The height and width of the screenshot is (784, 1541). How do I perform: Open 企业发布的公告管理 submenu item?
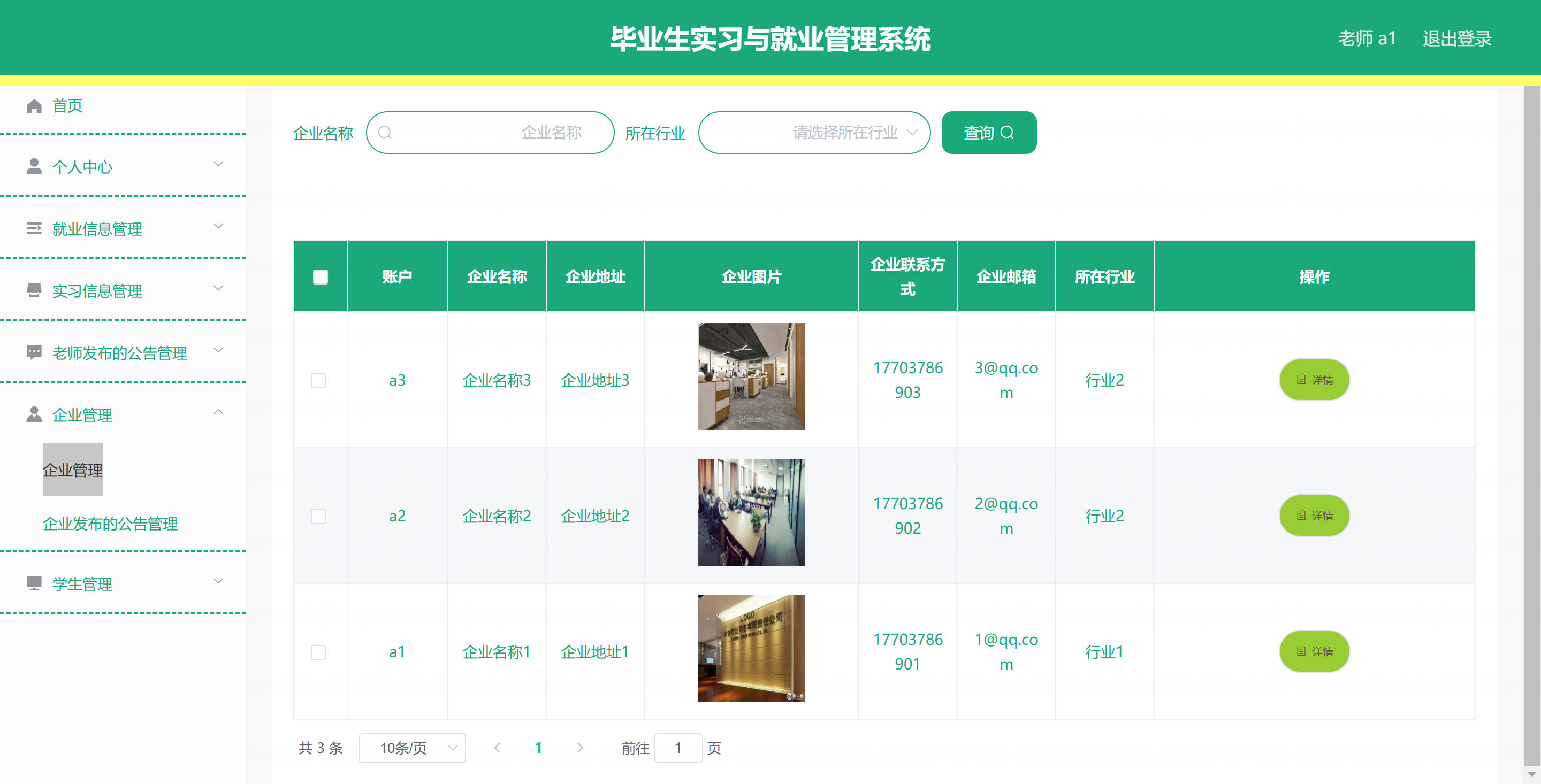click(110, 524)
